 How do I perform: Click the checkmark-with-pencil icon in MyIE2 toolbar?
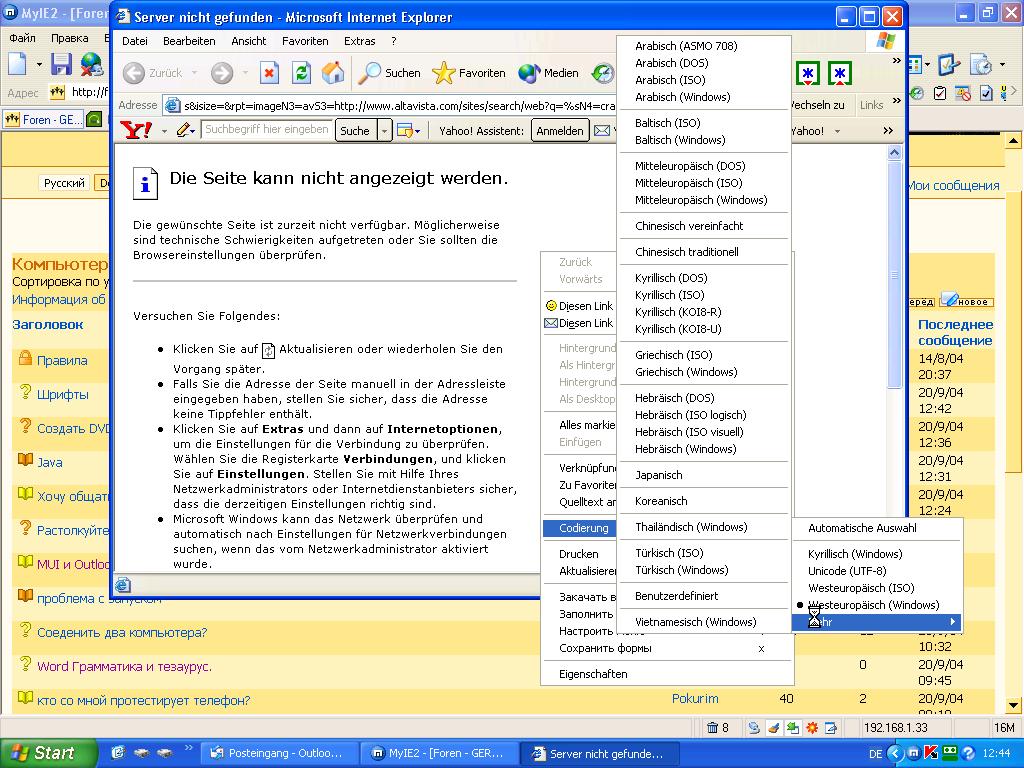(948, 64)
